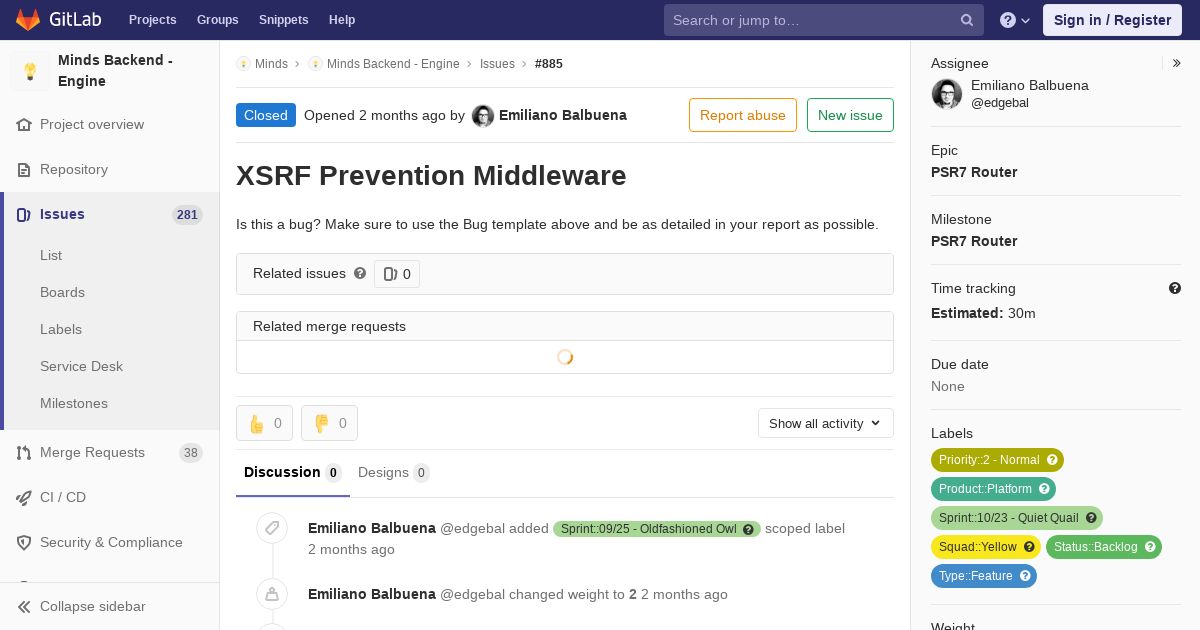Click the #885 breadcrumb link

[549, 64]
